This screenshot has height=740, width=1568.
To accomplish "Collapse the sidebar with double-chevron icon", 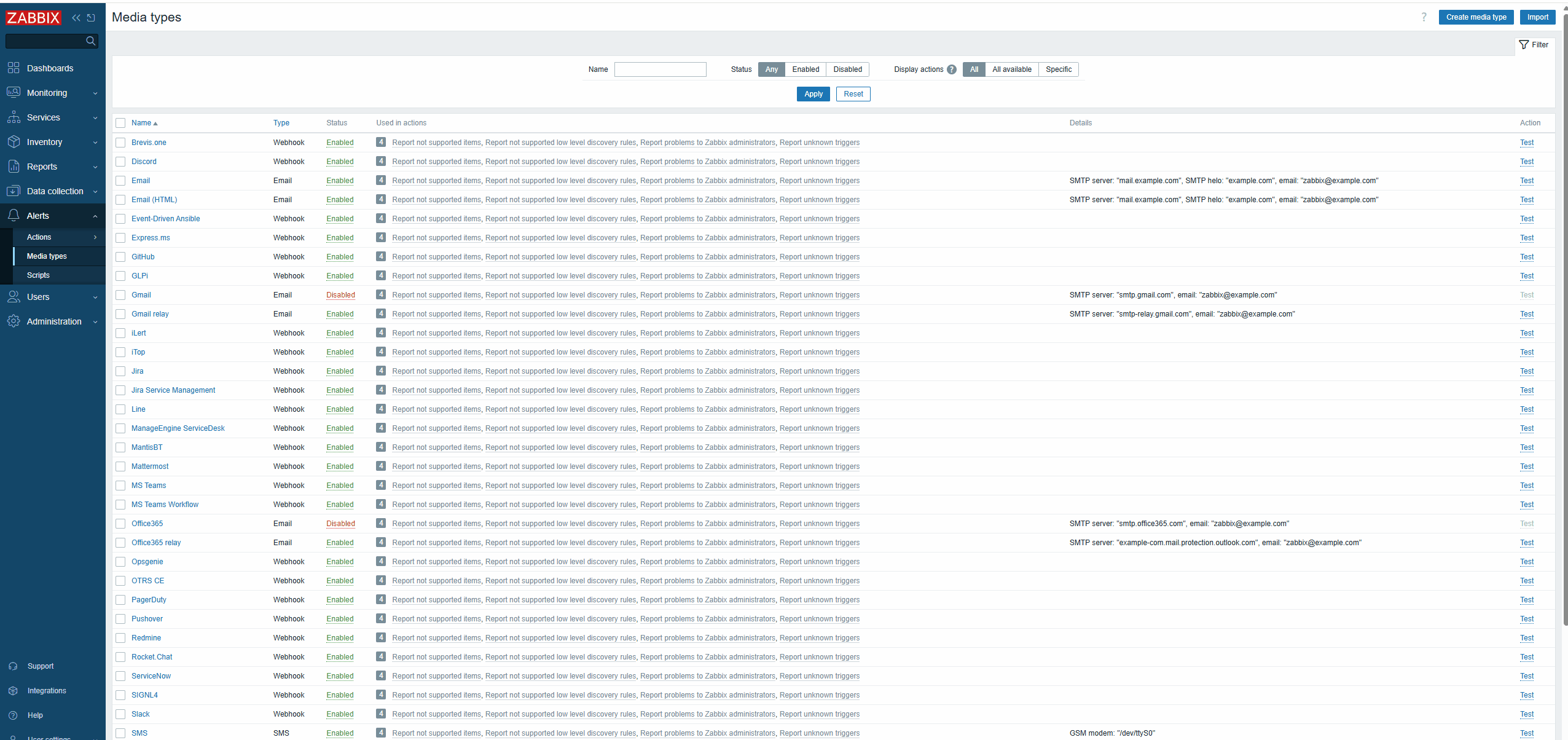I will click(x=76, y=18).
